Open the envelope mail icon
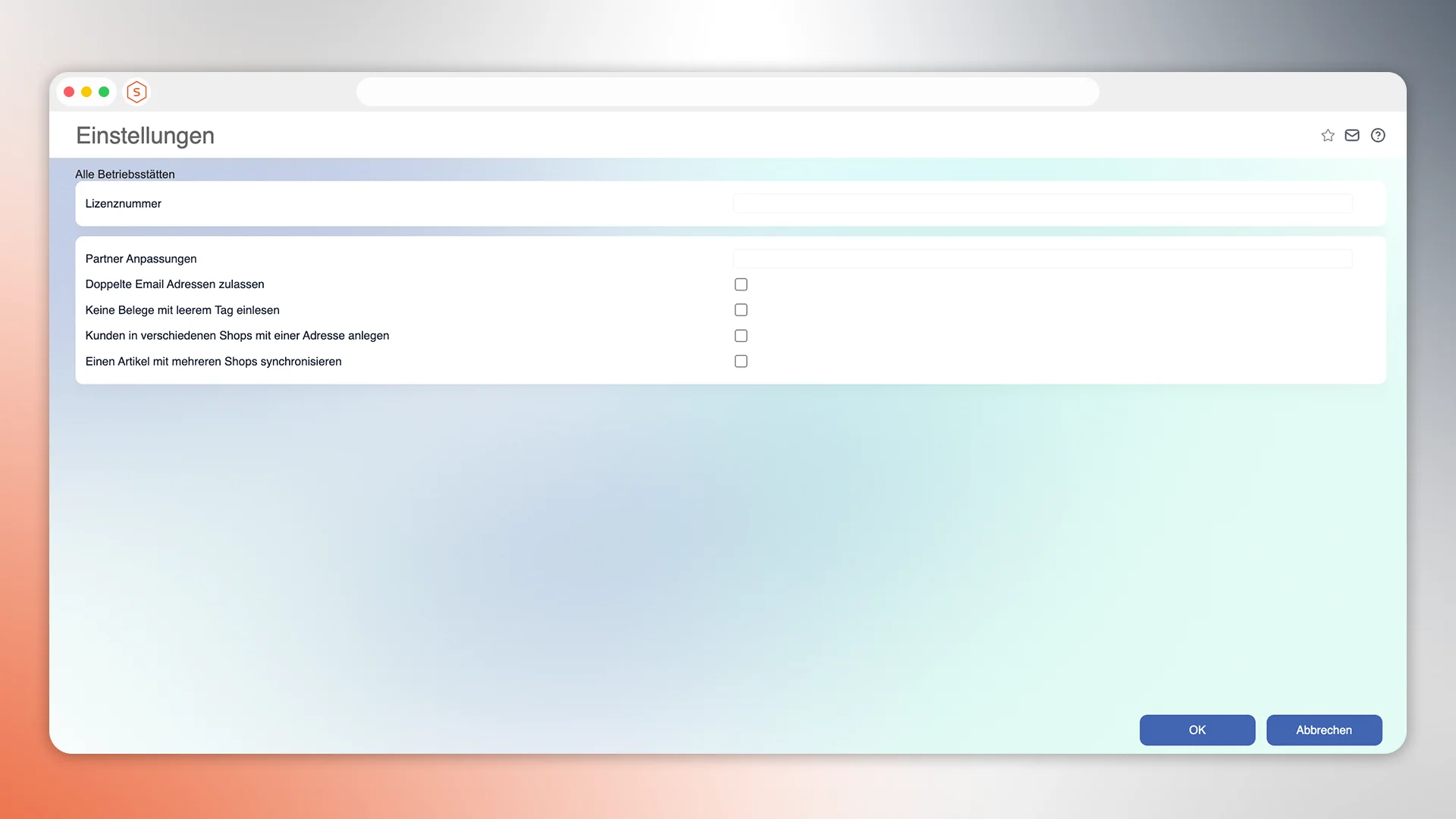 1352,136
